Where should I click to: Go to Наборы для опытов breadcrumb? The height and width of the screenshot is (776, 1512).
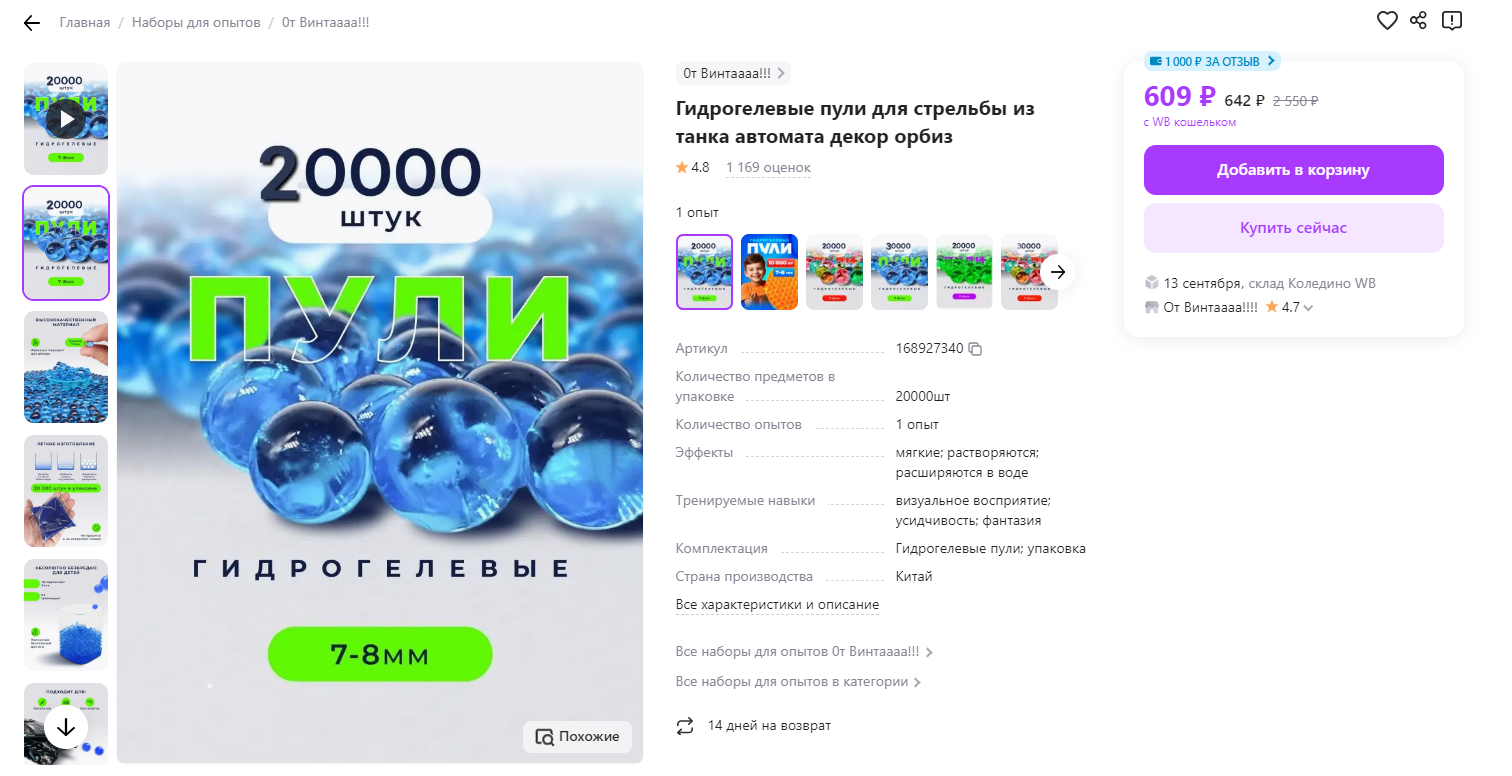[x=196, y=22]
